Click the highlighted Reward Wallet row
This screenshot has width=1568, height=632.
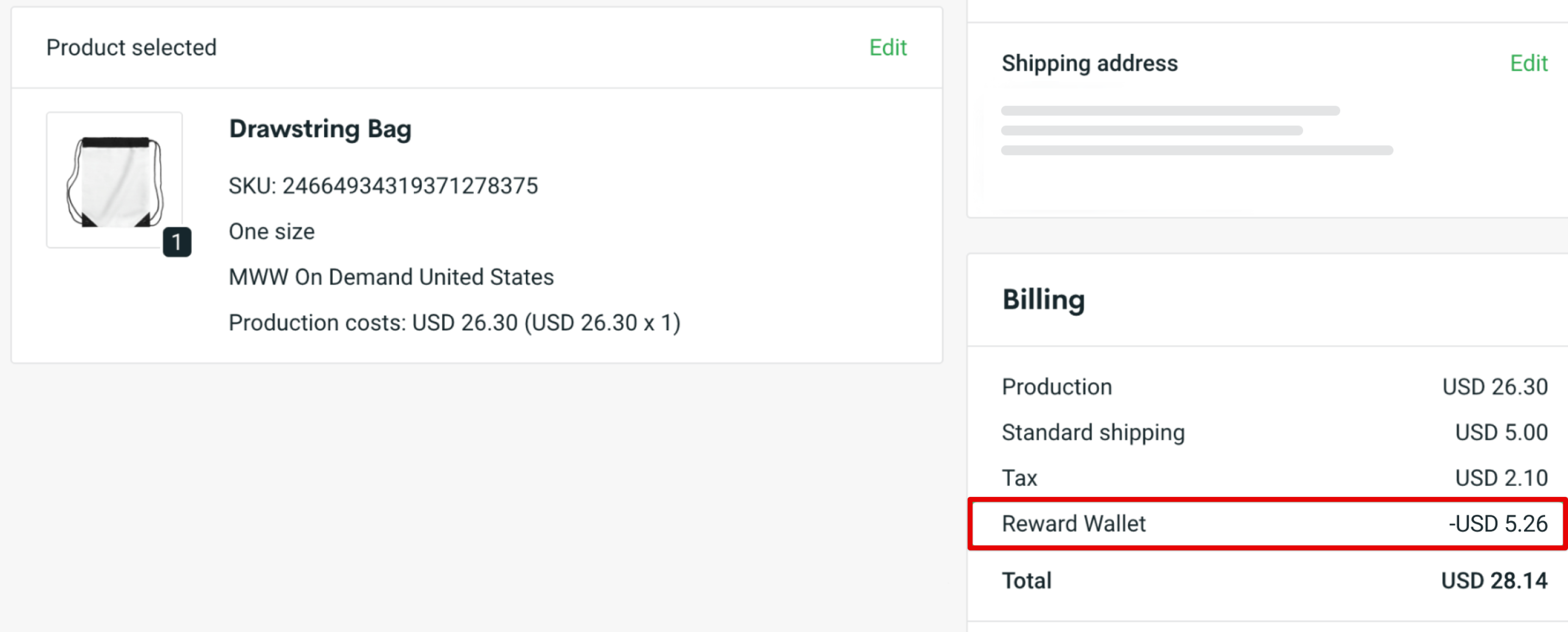point(1268,523)
